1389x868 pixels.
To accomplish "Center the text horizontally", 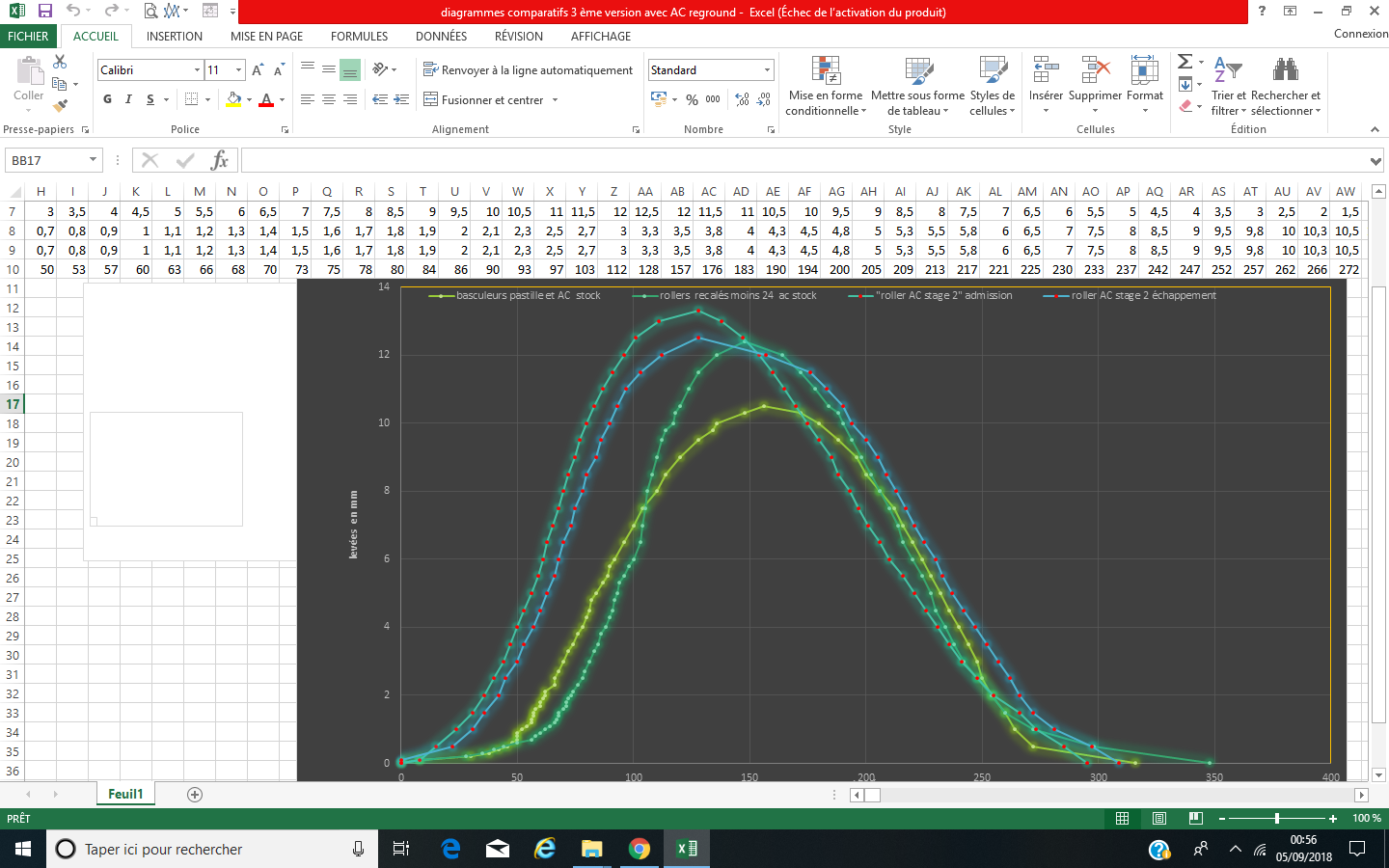I will 329,99.
